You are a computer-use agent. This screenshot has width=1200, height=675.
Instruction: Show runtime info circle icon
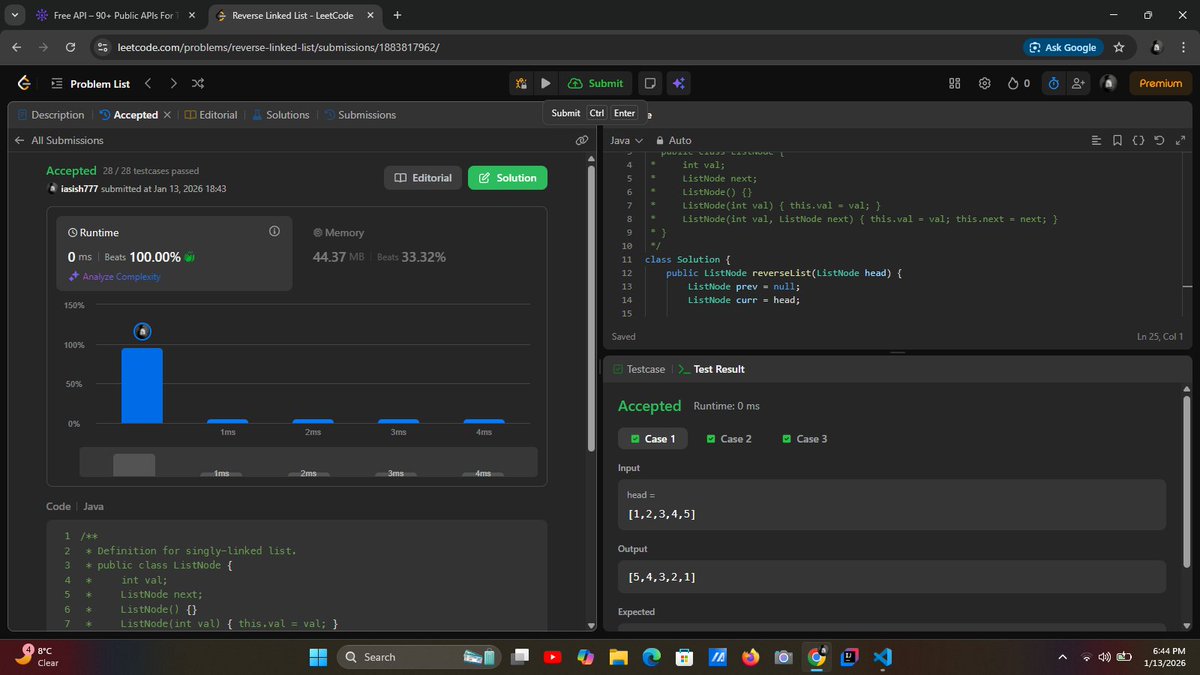pyautogui.click(x=274, y=231)
